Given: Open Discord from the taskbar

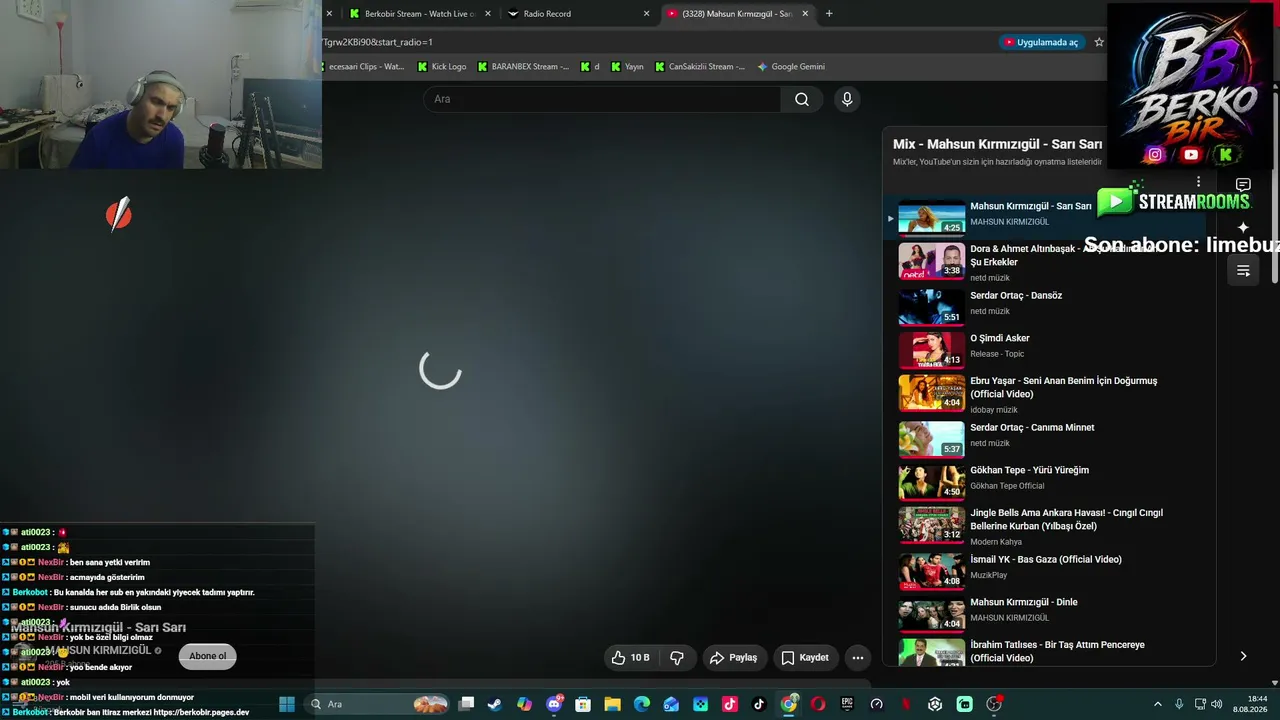Looking at the screenshot, I should click(x=554, y=704).
